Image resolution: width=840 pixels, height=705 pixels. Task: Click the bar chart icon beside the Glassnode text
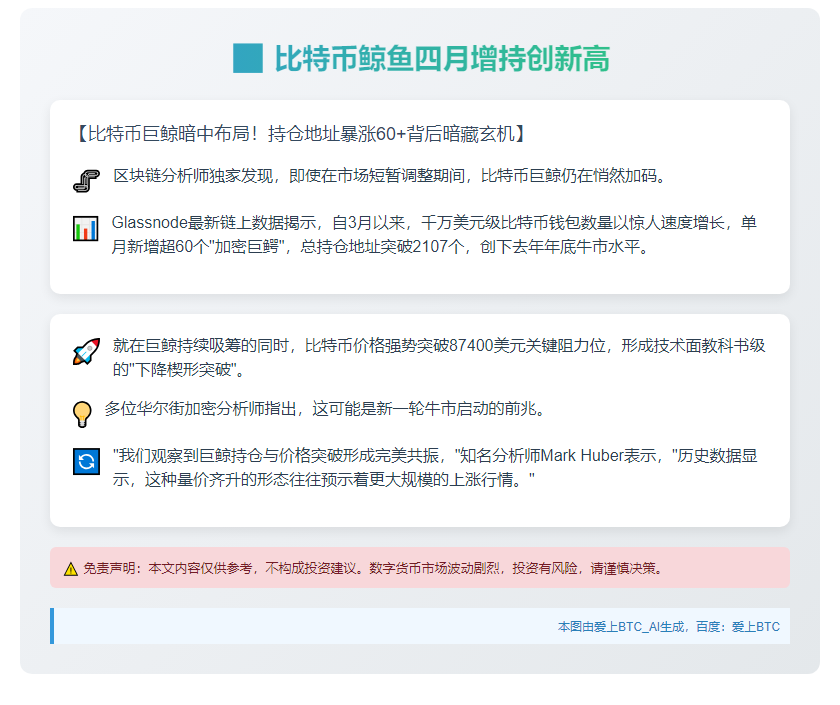pos(86,228)
